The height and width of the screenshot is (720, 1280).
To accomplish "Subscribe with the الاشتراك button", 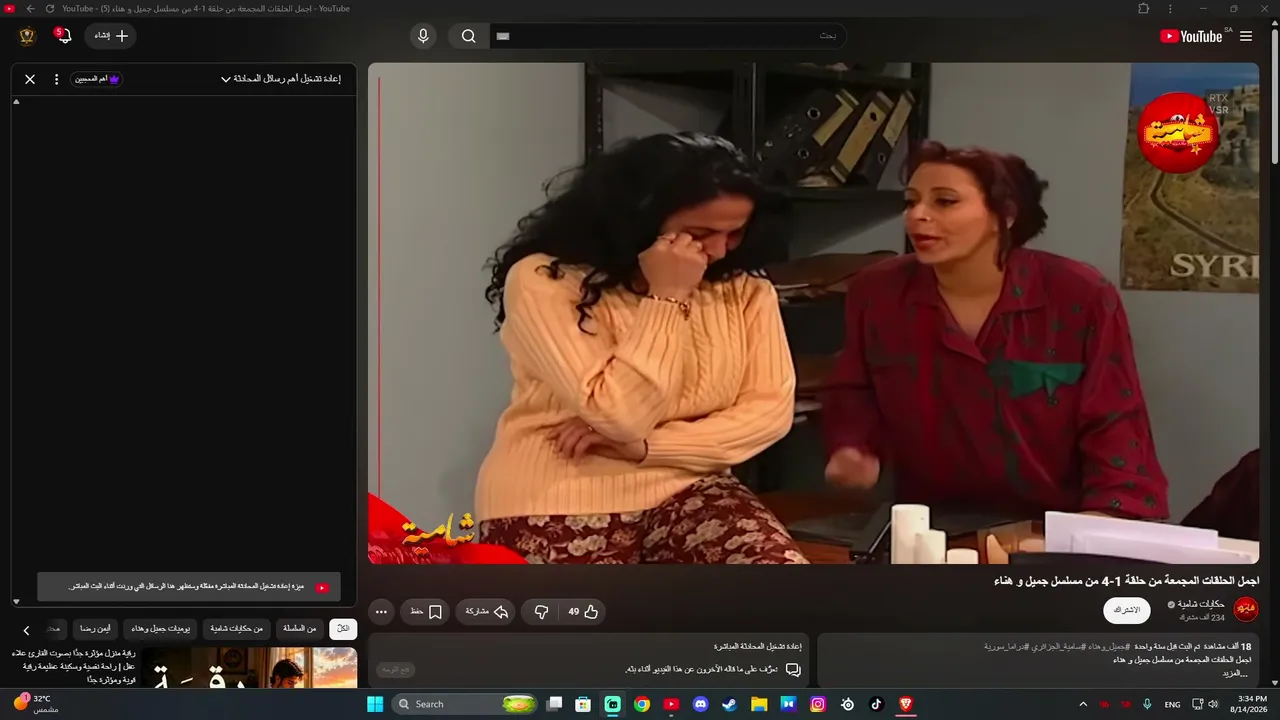I will [1127, 610].
